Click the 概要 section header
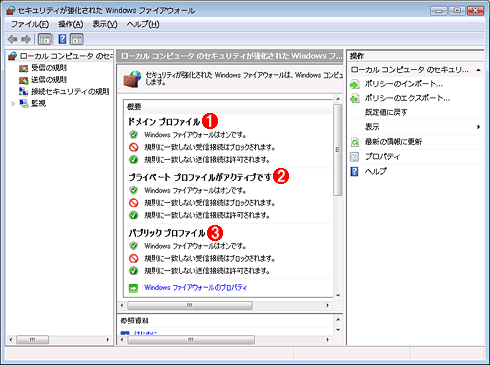Image resolution: width=490 pixels, height=365 pixels. coord(134,107)
